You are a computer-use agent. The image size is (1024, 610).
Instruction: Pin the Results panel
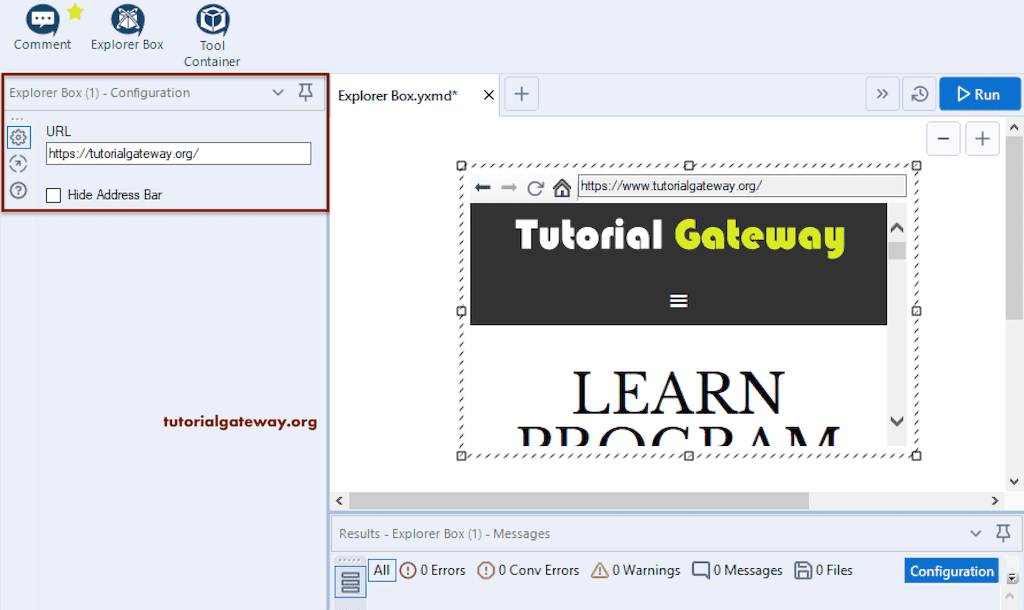1003,533
